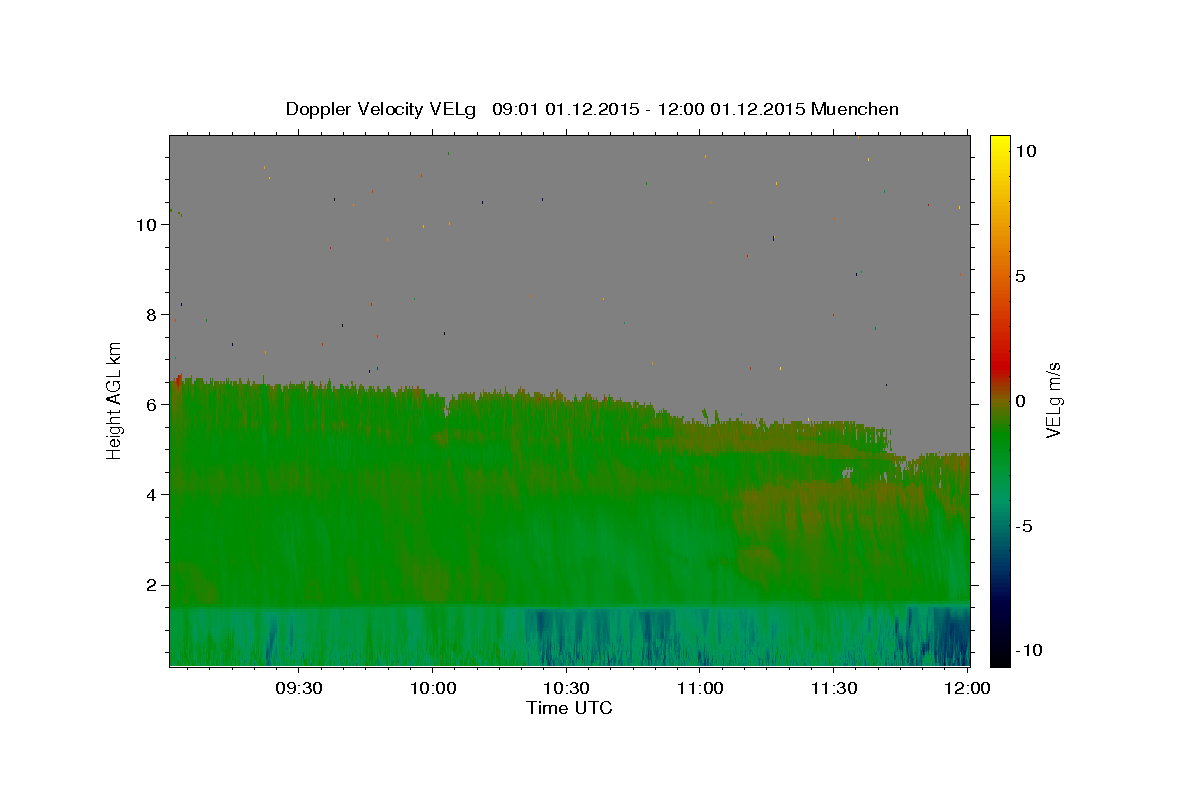
Task: Click the colorbar tick label -5
Action: [x=1024, y=526]
